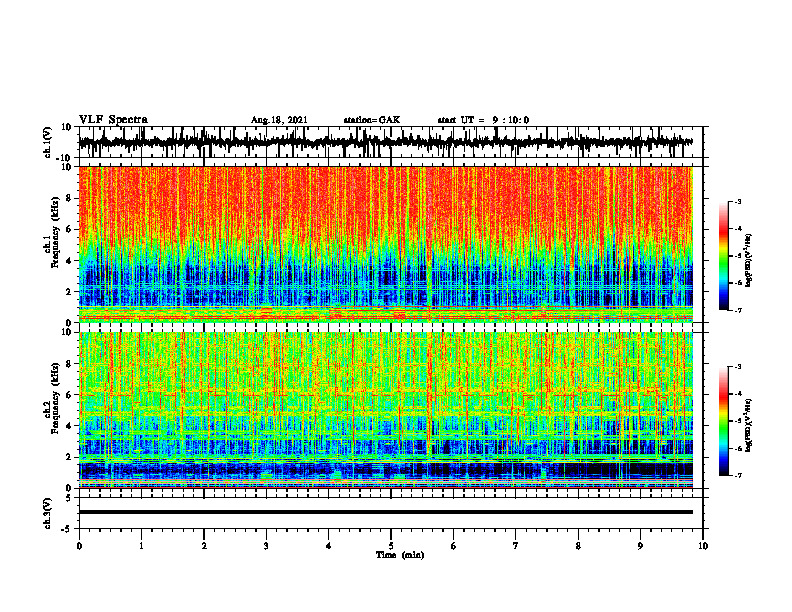Click inside the ch.1 spectrogram panel
792x612 pixels.
click(x=385, y=244)
